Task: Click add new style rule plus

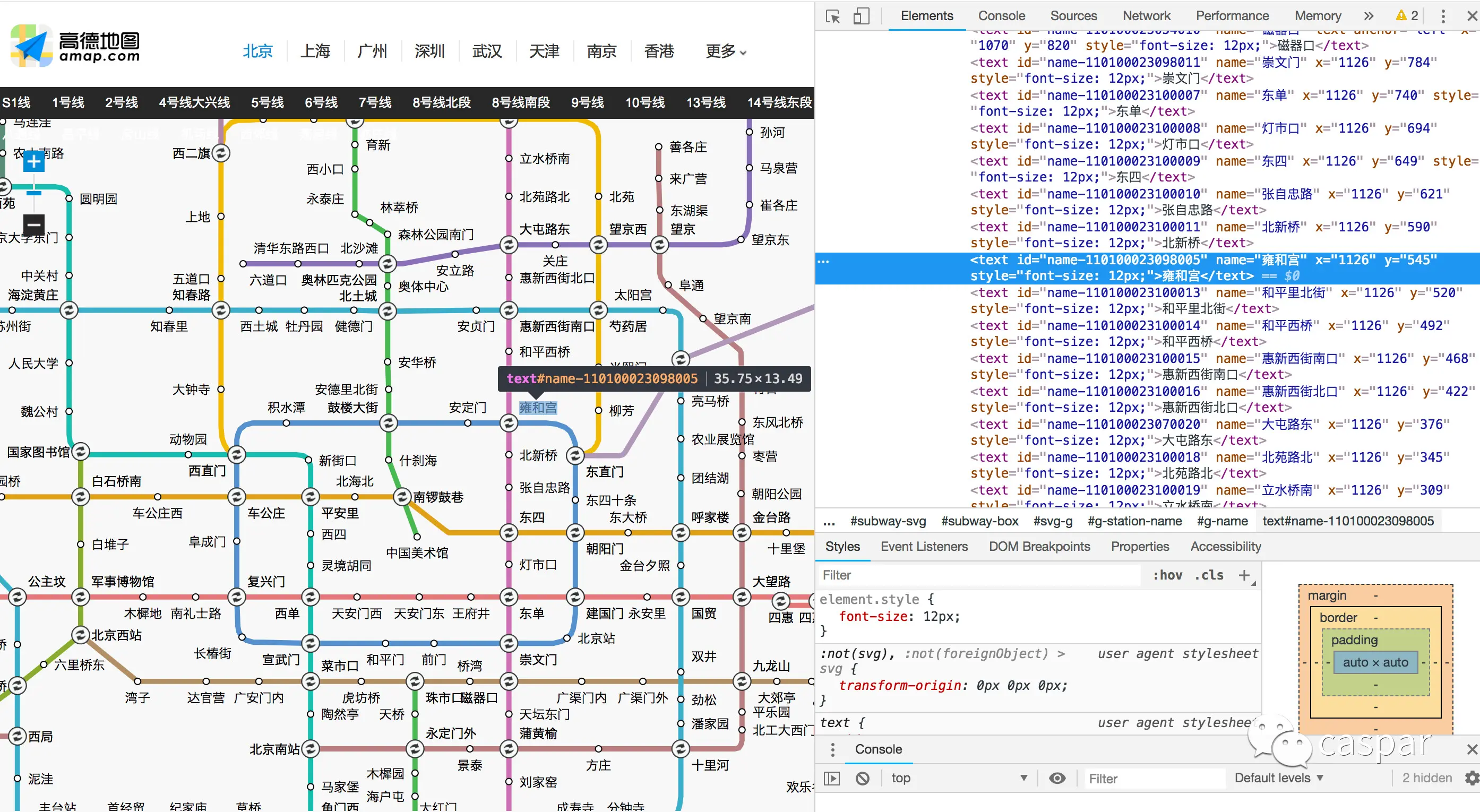Action: (1244, 575)
